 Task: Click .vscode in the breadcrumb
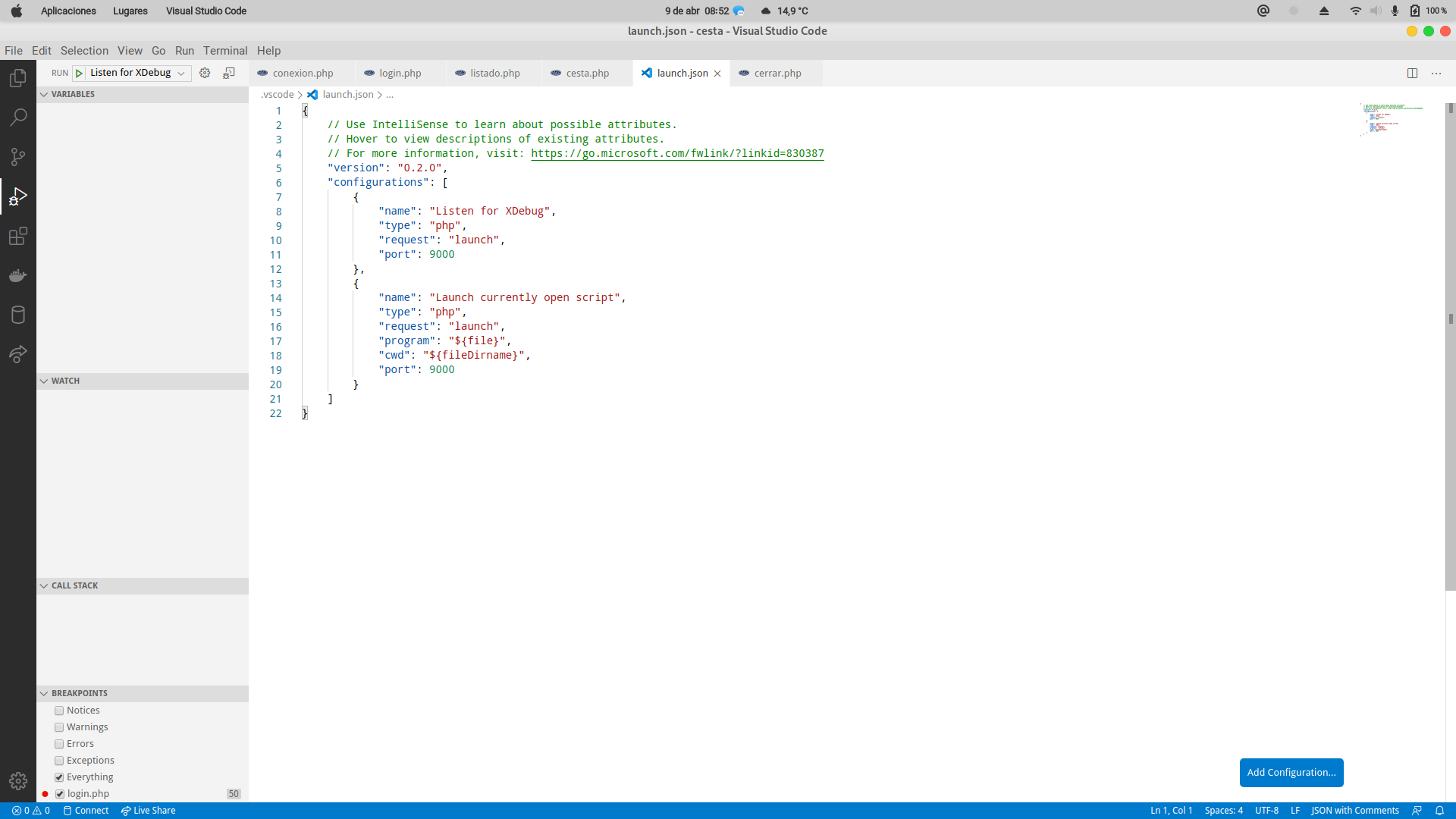pos(278,95)
